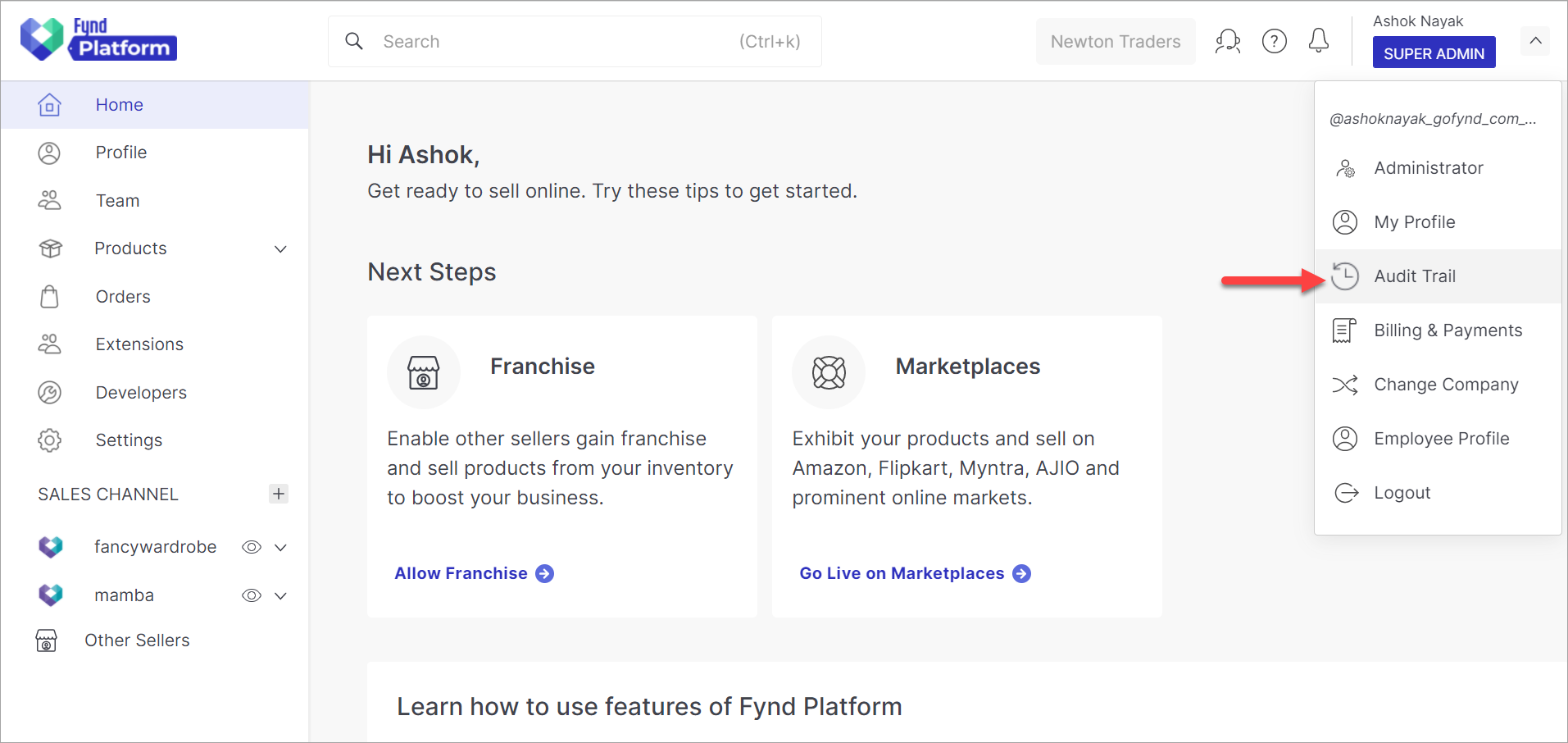Click the Developers icon in sidebar
Viewport: 1568px width, 743px height.
coord(49,393)
